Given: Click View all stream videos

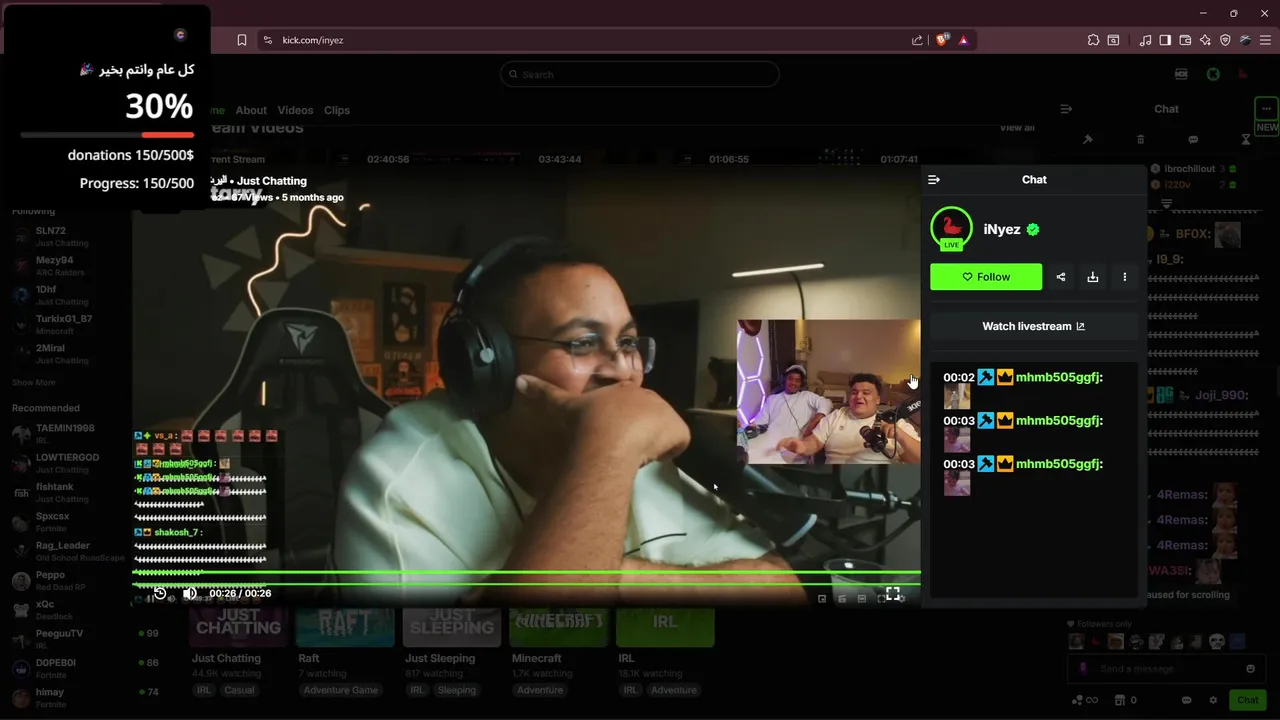Looking at the screenshot, I should click(x=1017, y=128).
